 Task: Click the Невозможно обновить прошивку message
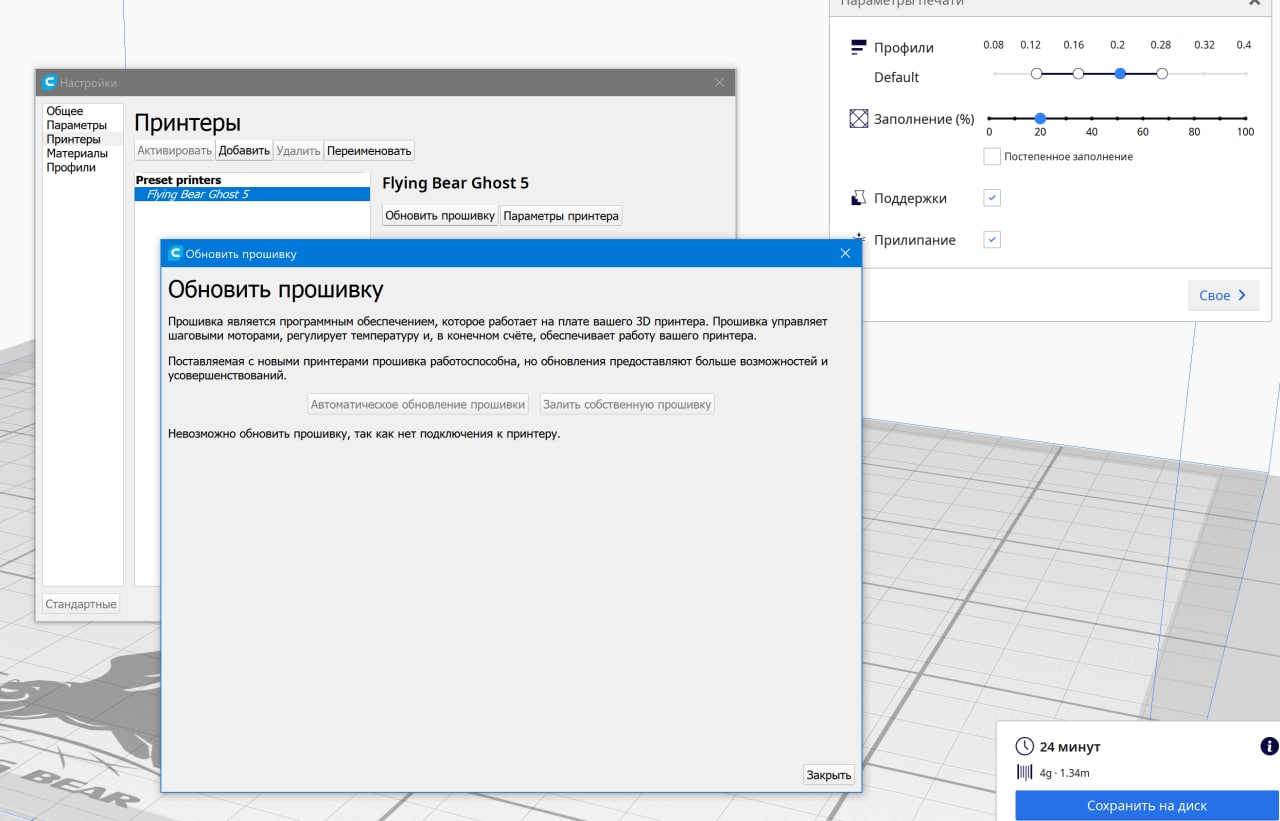[364, 434]
